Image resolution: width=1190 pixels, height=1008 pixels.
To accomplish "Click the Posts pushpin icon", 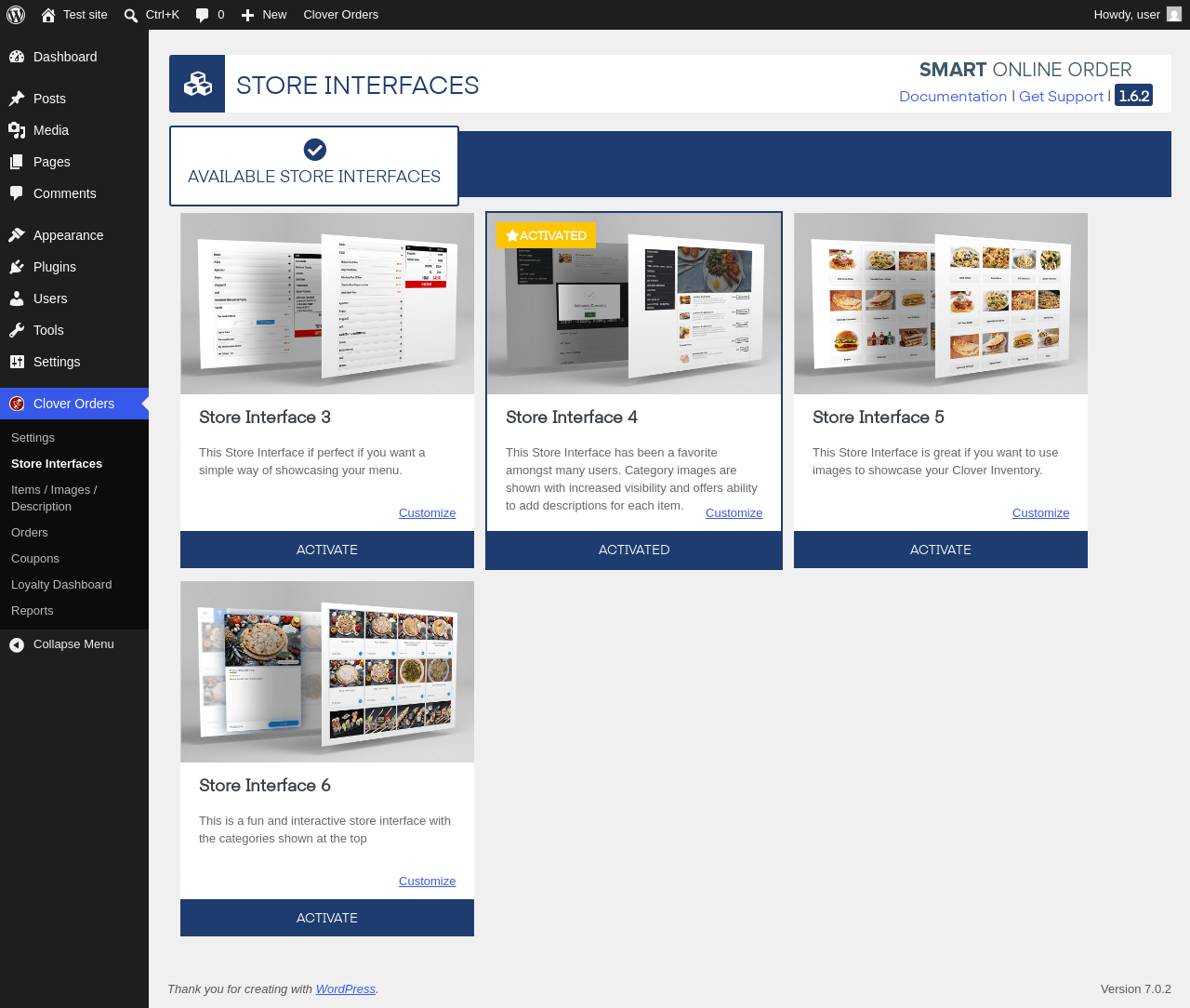I will 17,99.
